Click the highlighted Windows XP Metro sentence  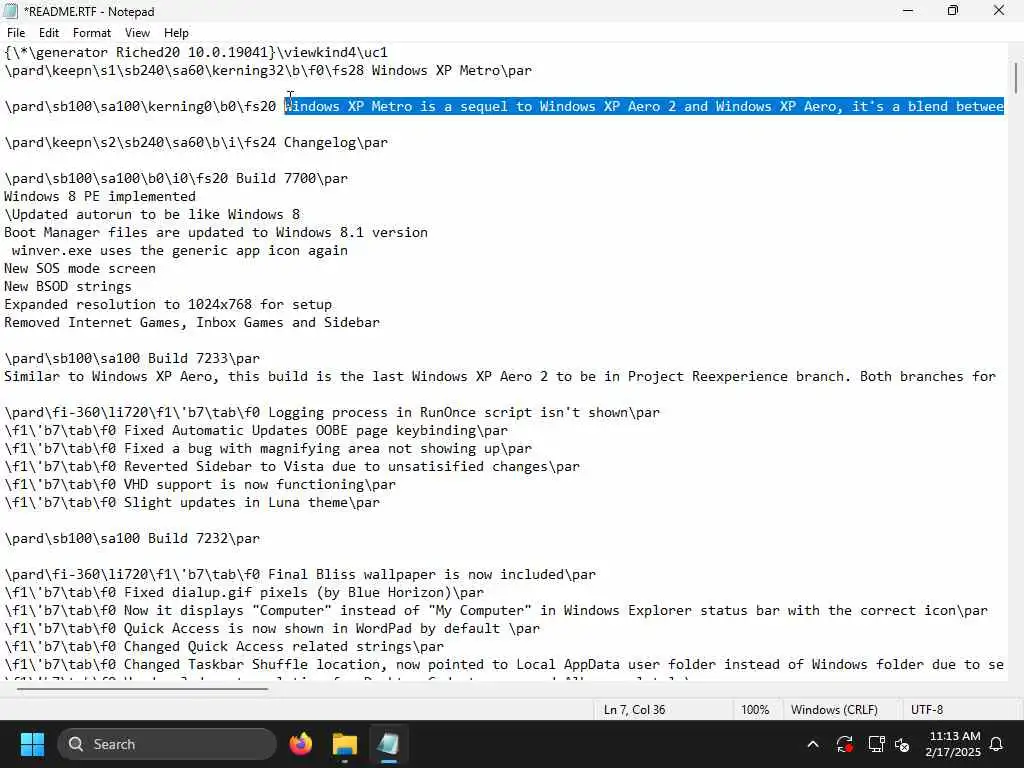[644, 106]
